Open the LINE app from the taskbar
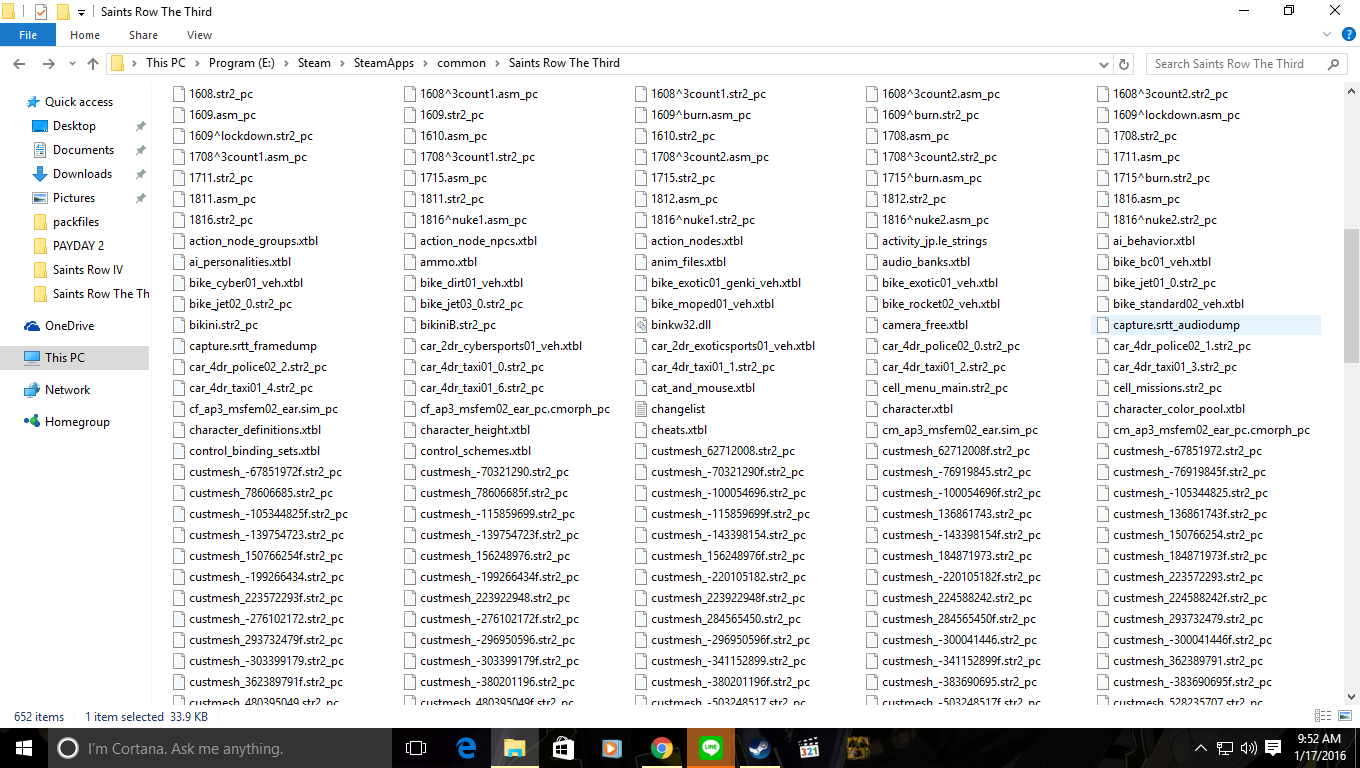Viewport: 1360px width, 768px height. click(711, 748)
